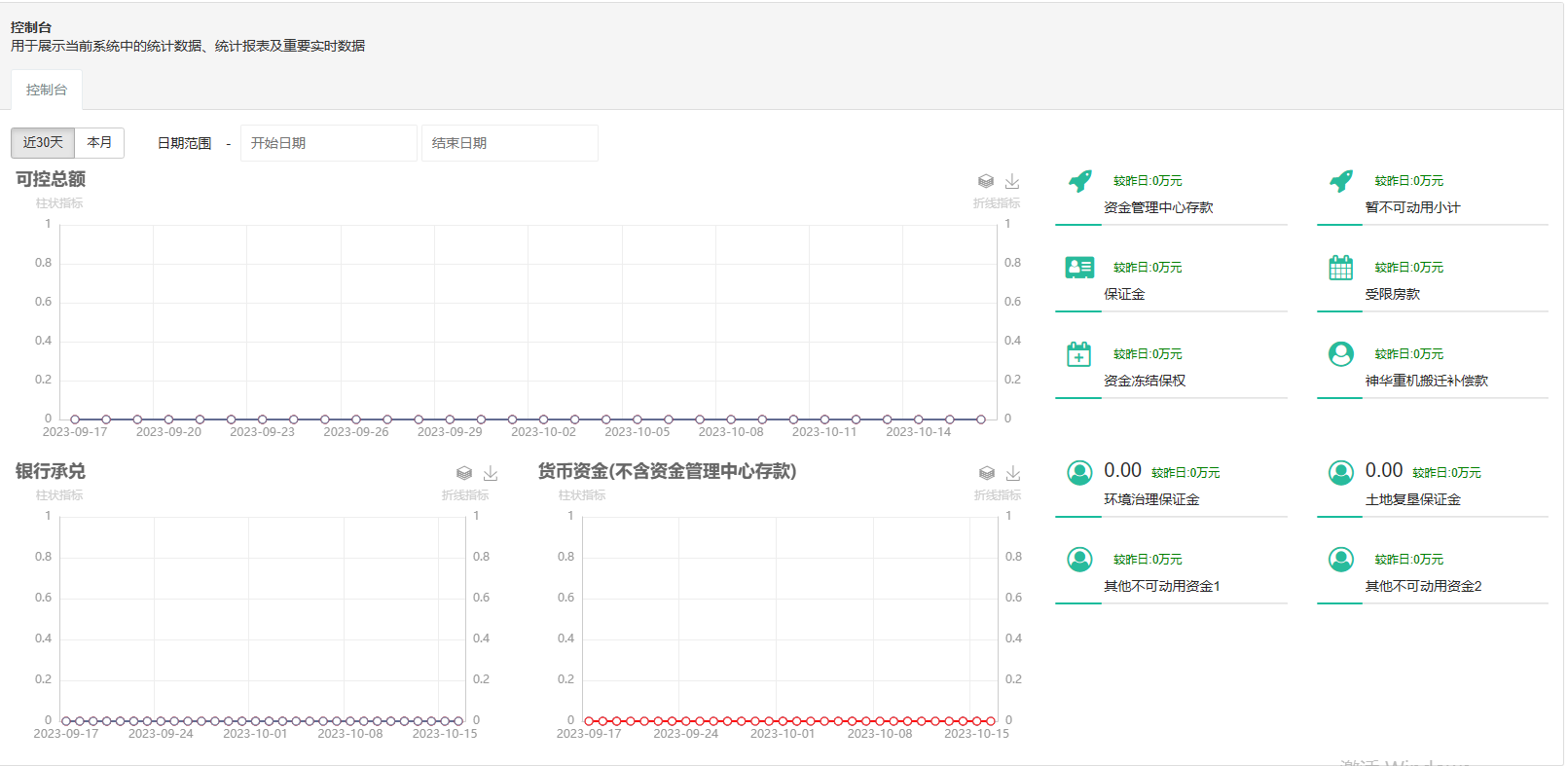Screen dimensions: 1568x766
Task: Toggle 折线指标 legend in 可控总额 chart
Action: pyautogui.click(x=997, y=203)
